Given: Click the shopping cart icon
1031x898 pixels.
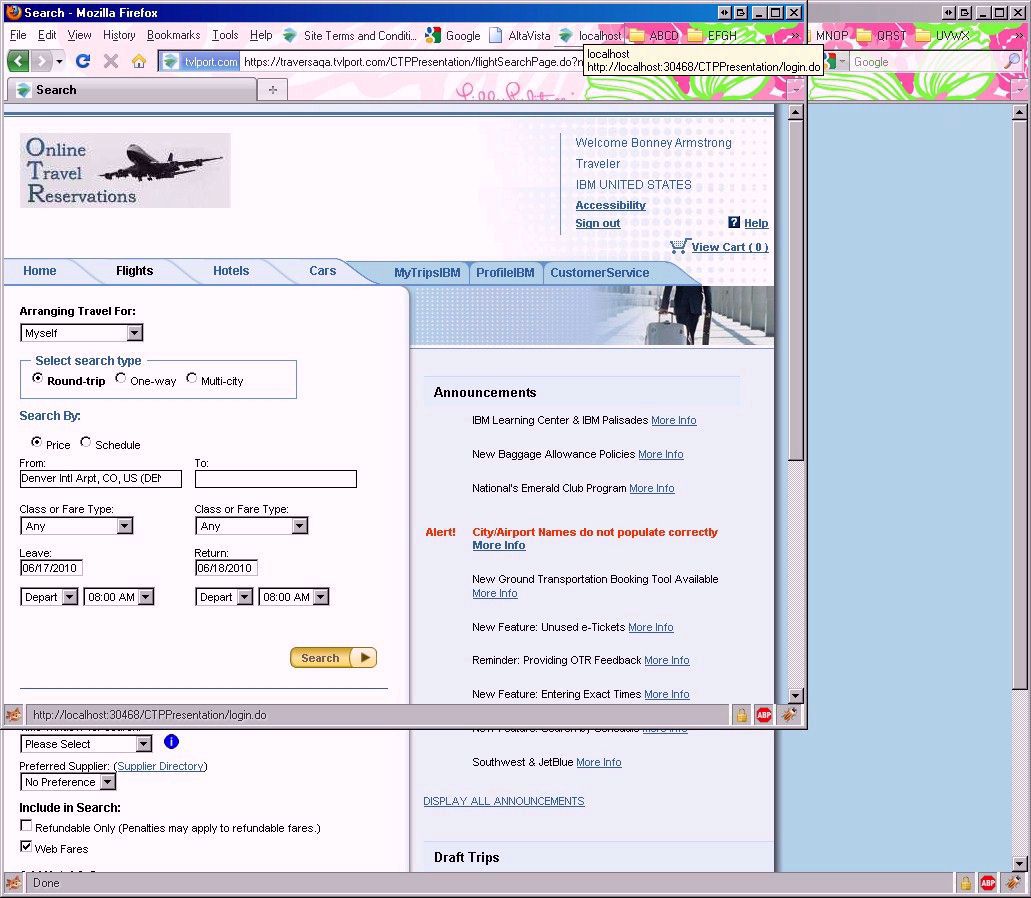Looking at the screenshot, I should pyautogui.click(x=679, y=246).
